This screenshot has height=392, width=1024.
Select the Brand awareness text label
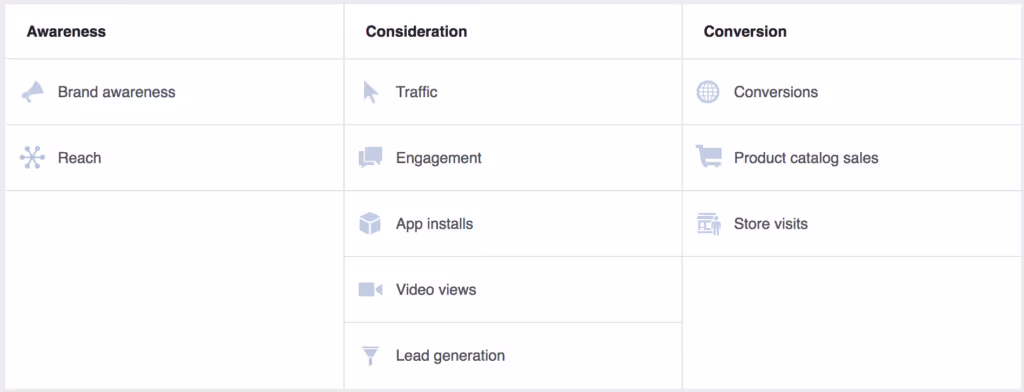116,92
